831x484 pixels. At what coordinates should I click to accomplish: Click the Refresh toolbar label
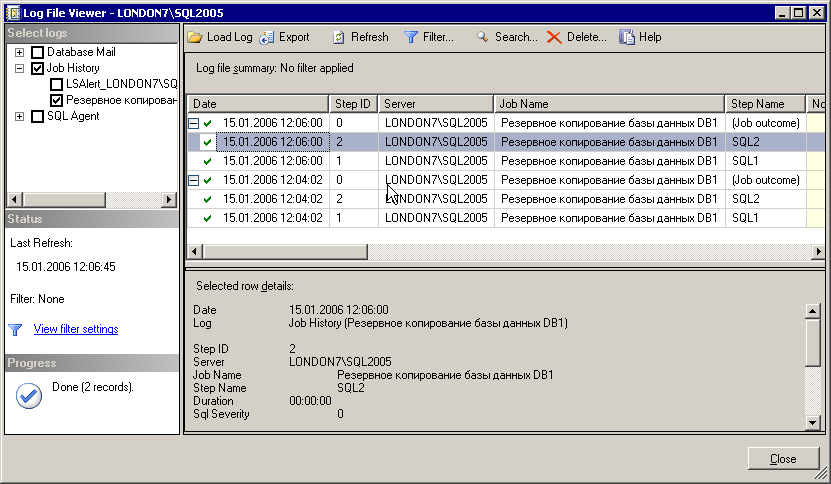point(370,37)
